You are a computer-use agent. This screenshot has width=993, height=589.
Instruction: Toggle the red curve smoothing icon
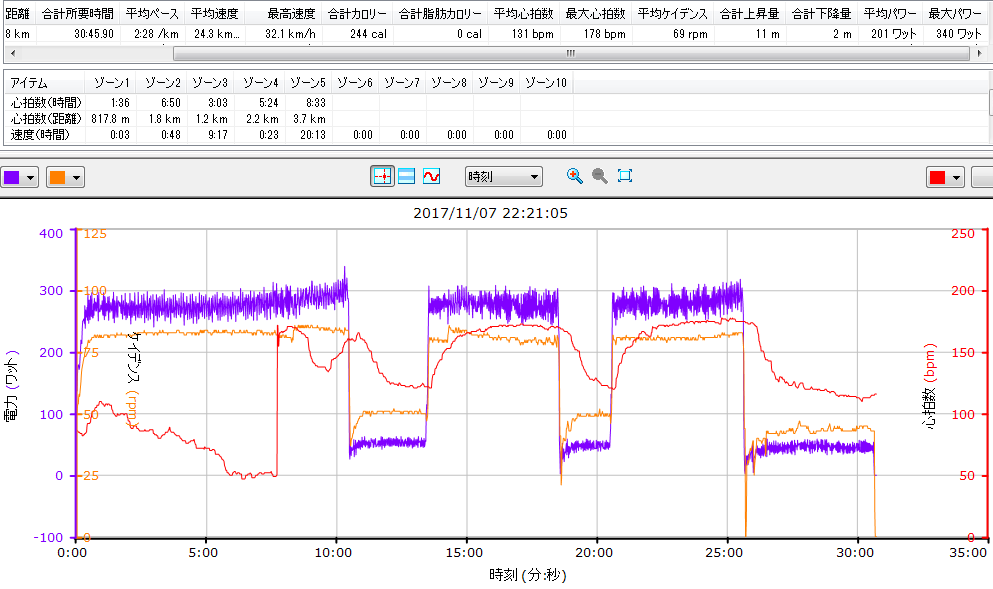pos(431,176)
